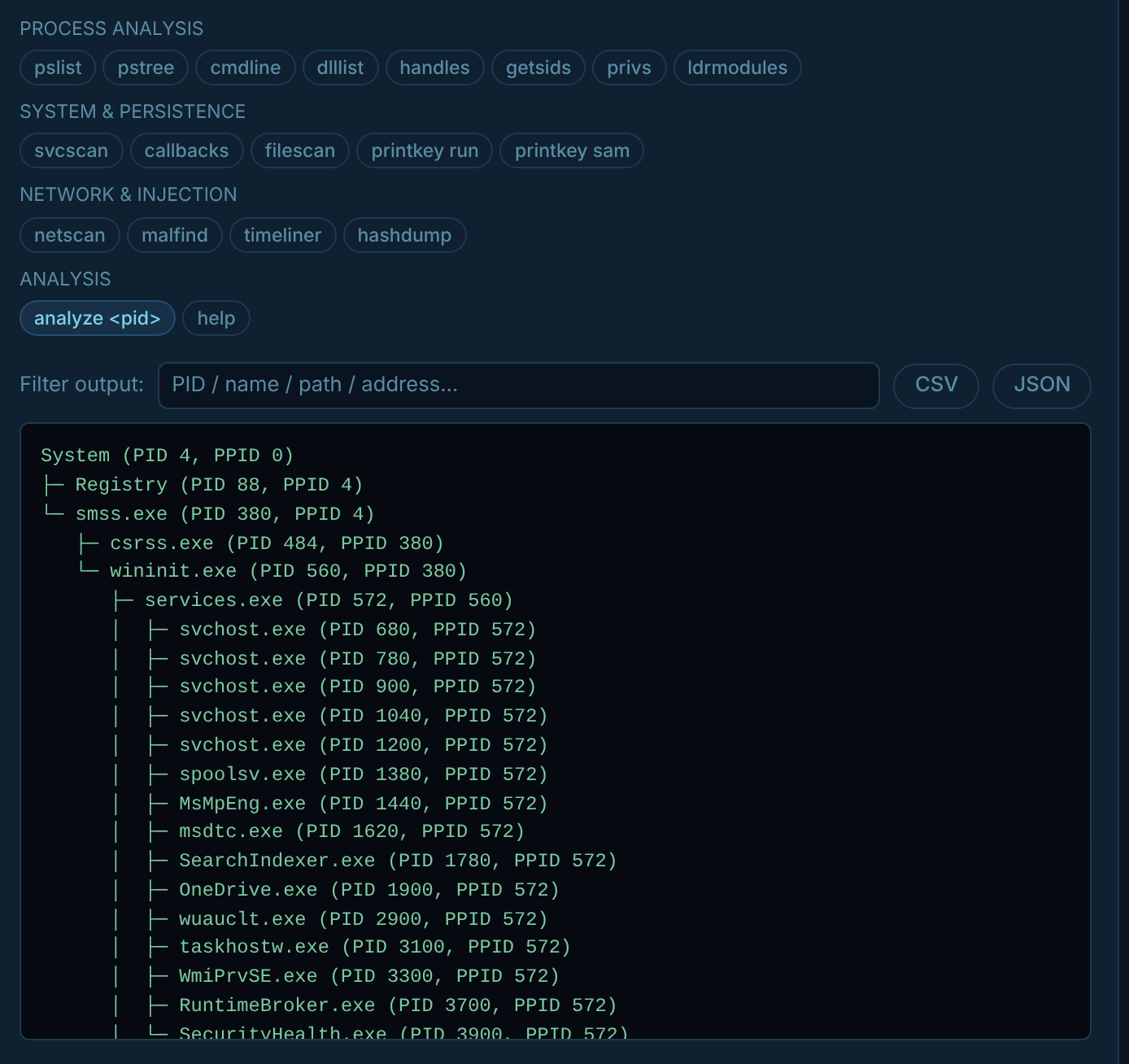Select the timeliner command

pos(282,235)
